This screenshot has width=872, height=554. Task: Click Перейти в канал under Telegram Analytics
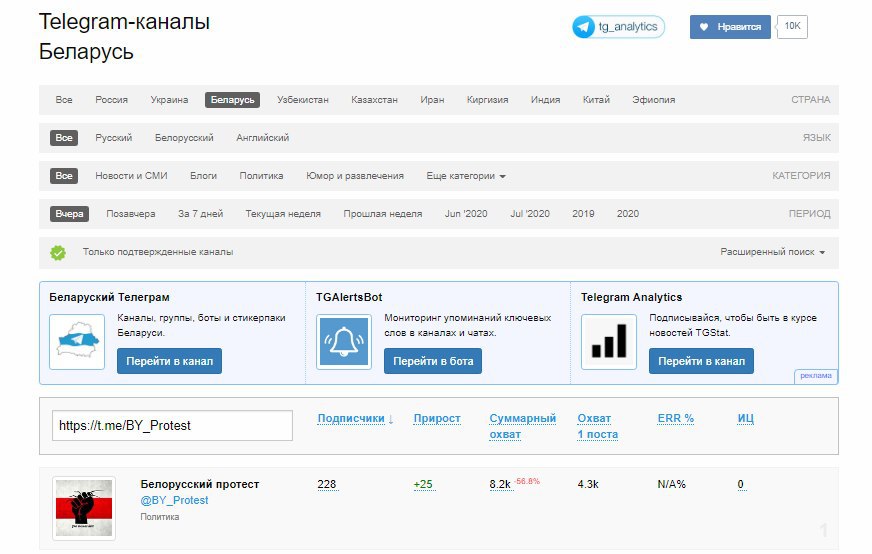point(701,361)
